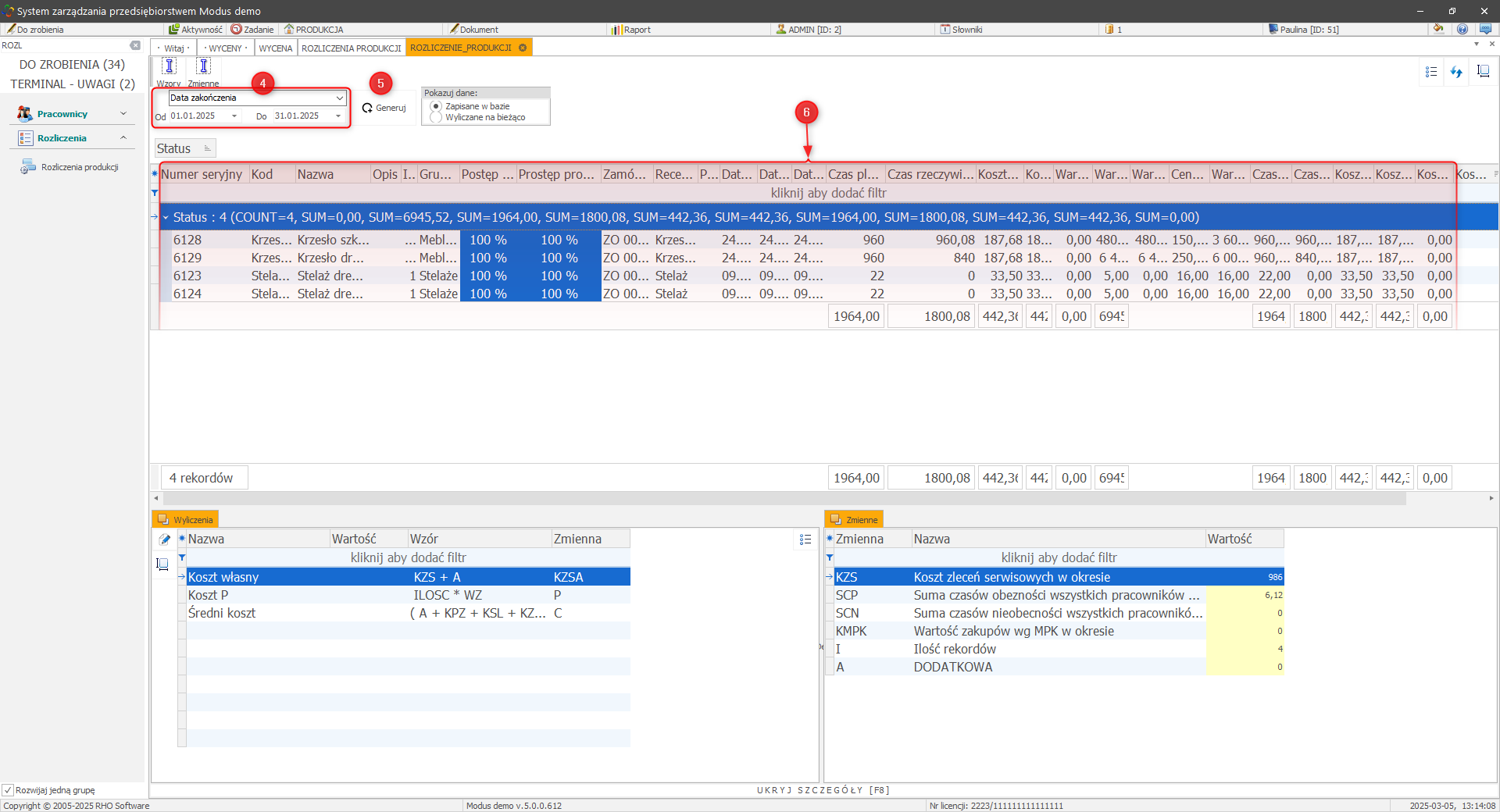Open 'Rozliczenia produkcji' in the sidebar

(79, 167)
